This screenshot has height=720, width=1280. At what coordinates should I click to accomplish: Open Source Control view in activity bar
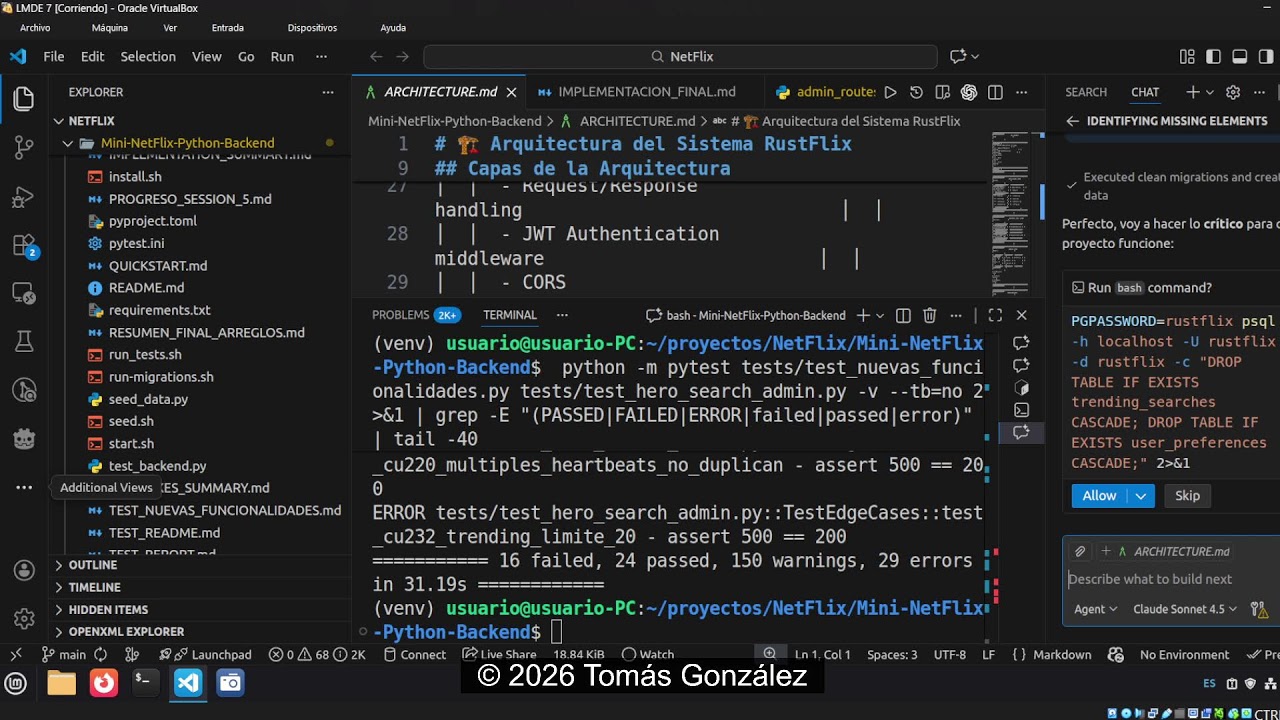(x=24, y=148)
